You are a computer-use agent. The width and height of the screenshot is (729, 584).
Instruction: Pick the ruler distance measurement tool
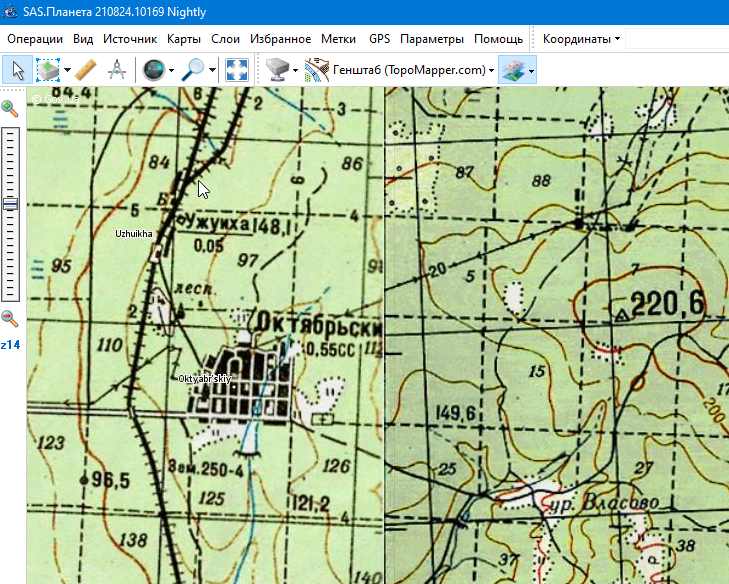tap(86, 70)
